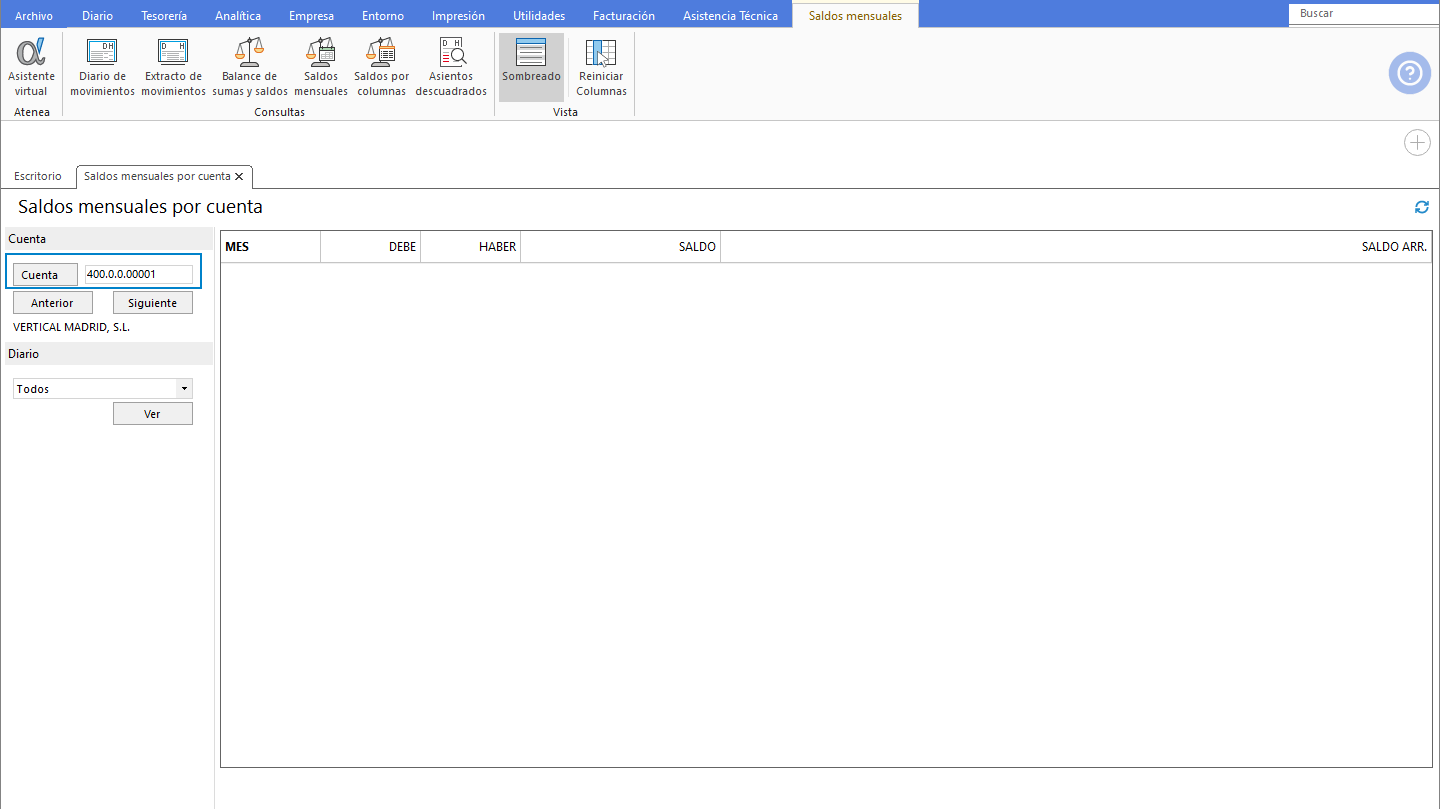The image size is (1440, 809).
Task: Open the Tesorería ribbon tab
Action: [x=164, y=15]
